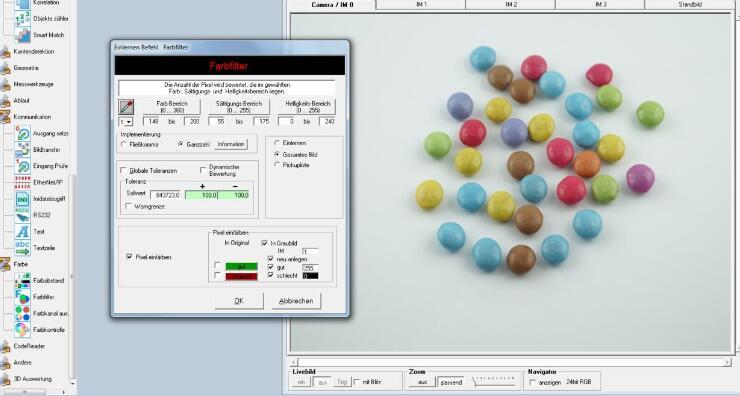Choose the Farbkontrolle color wheel icon
This screenshot has height=396, width=740.
click(x=22, y=329)
